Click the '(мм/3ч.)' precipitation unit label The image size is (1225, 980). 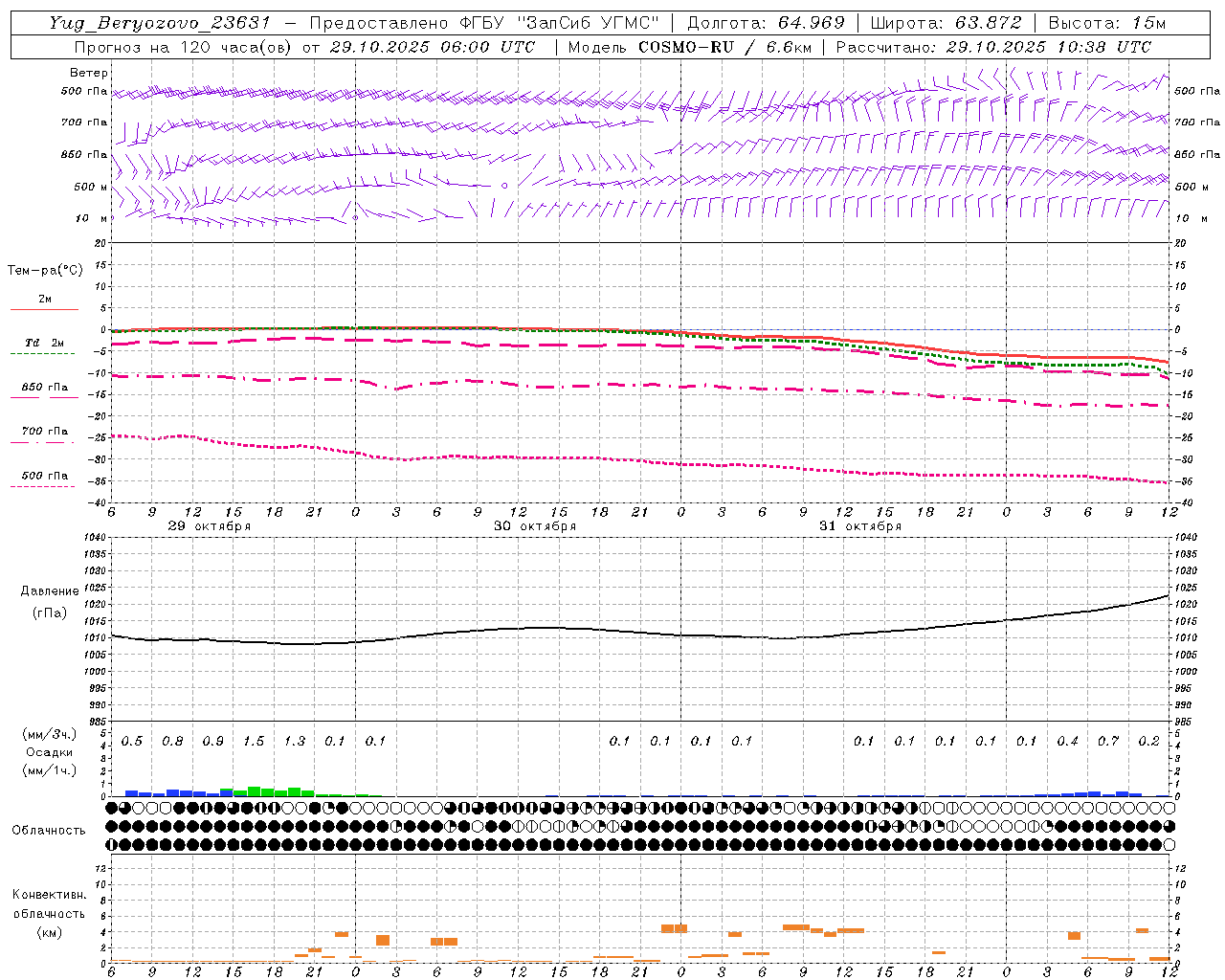click(50, 734)
